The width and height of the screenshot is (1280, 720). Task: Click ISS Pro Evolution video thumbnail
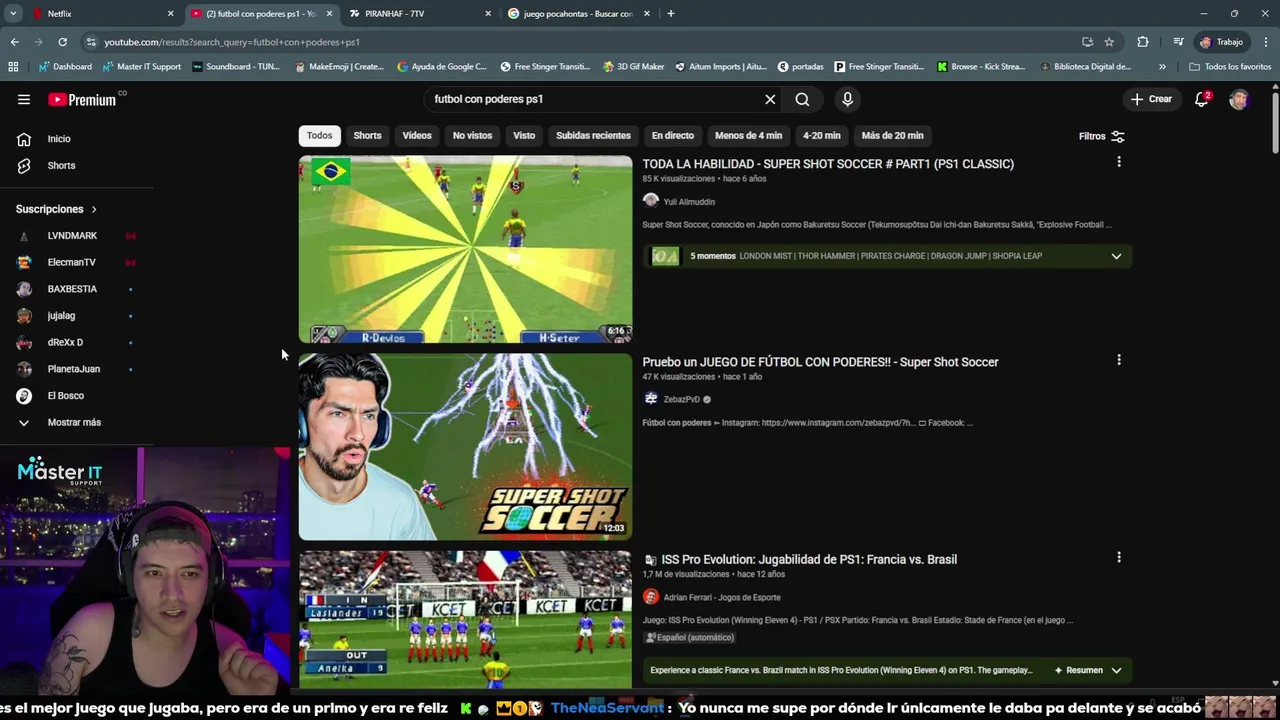pos(465,620)
